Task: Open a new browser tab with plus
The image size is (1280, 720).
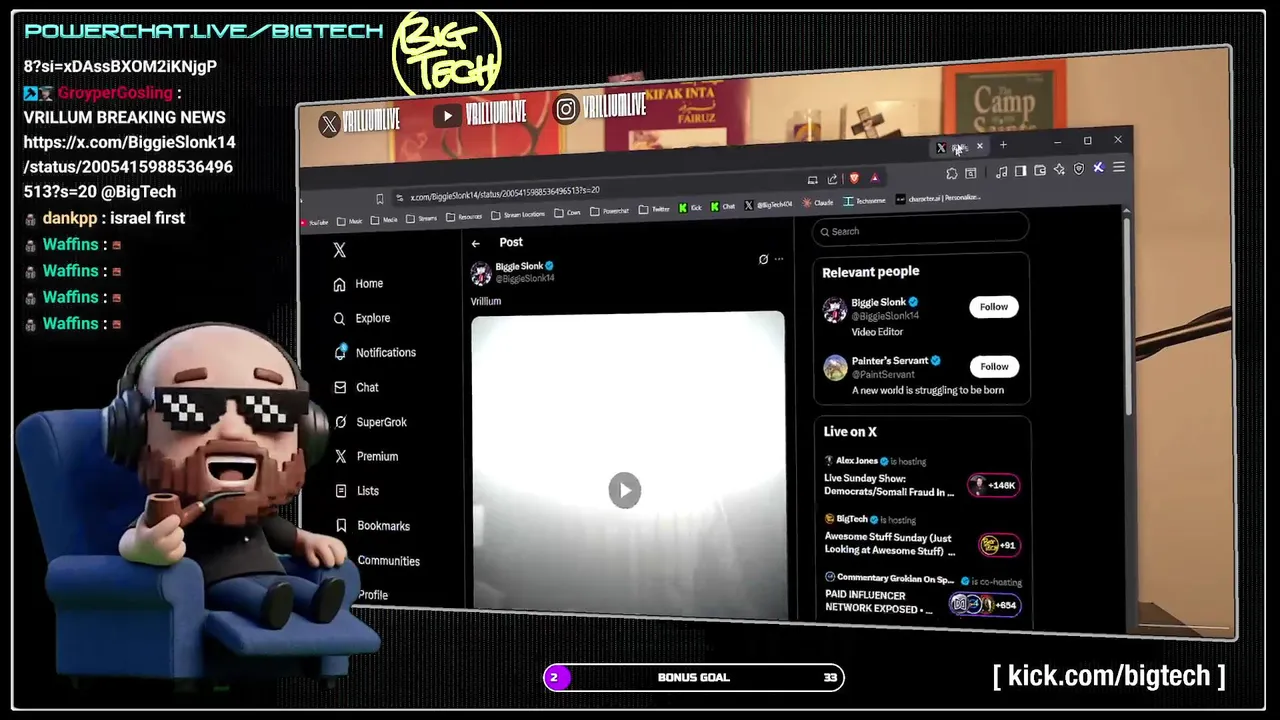Action: click(x=1003, y=144)
